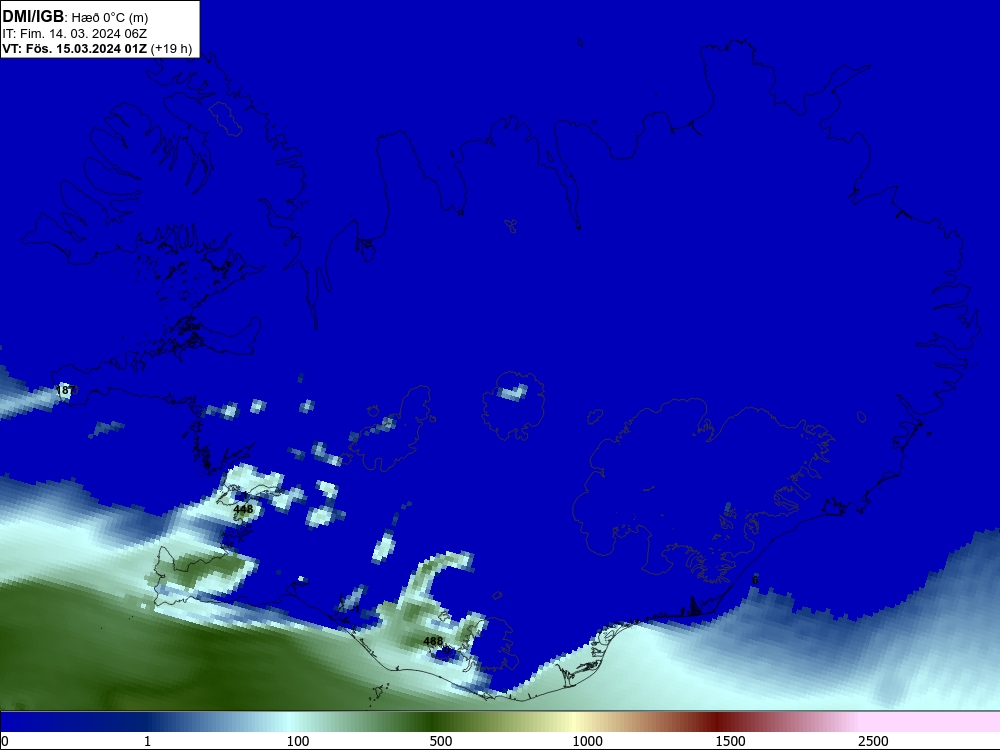Image resolution: width=1000 pixels, height=750 pixels.
Task: Click the '187' value label on the map
Action: point(66,390)
